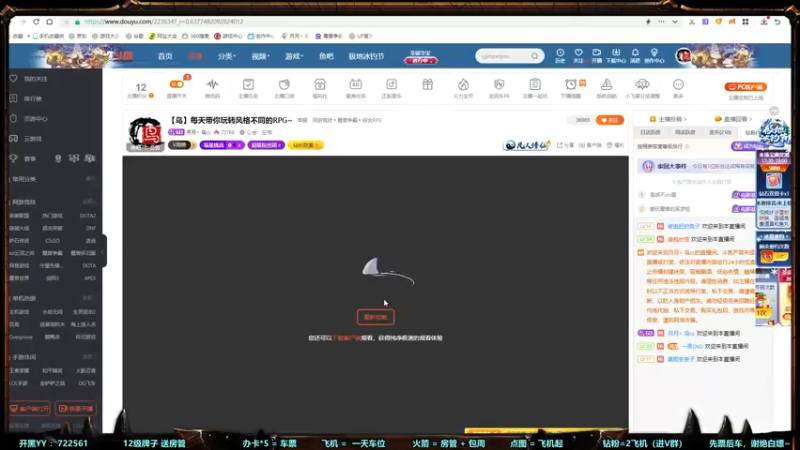The image size is (800, 450).
Task: Click the PC客户端 orange button
Action: pyautogui.click(x=746, y=87)
